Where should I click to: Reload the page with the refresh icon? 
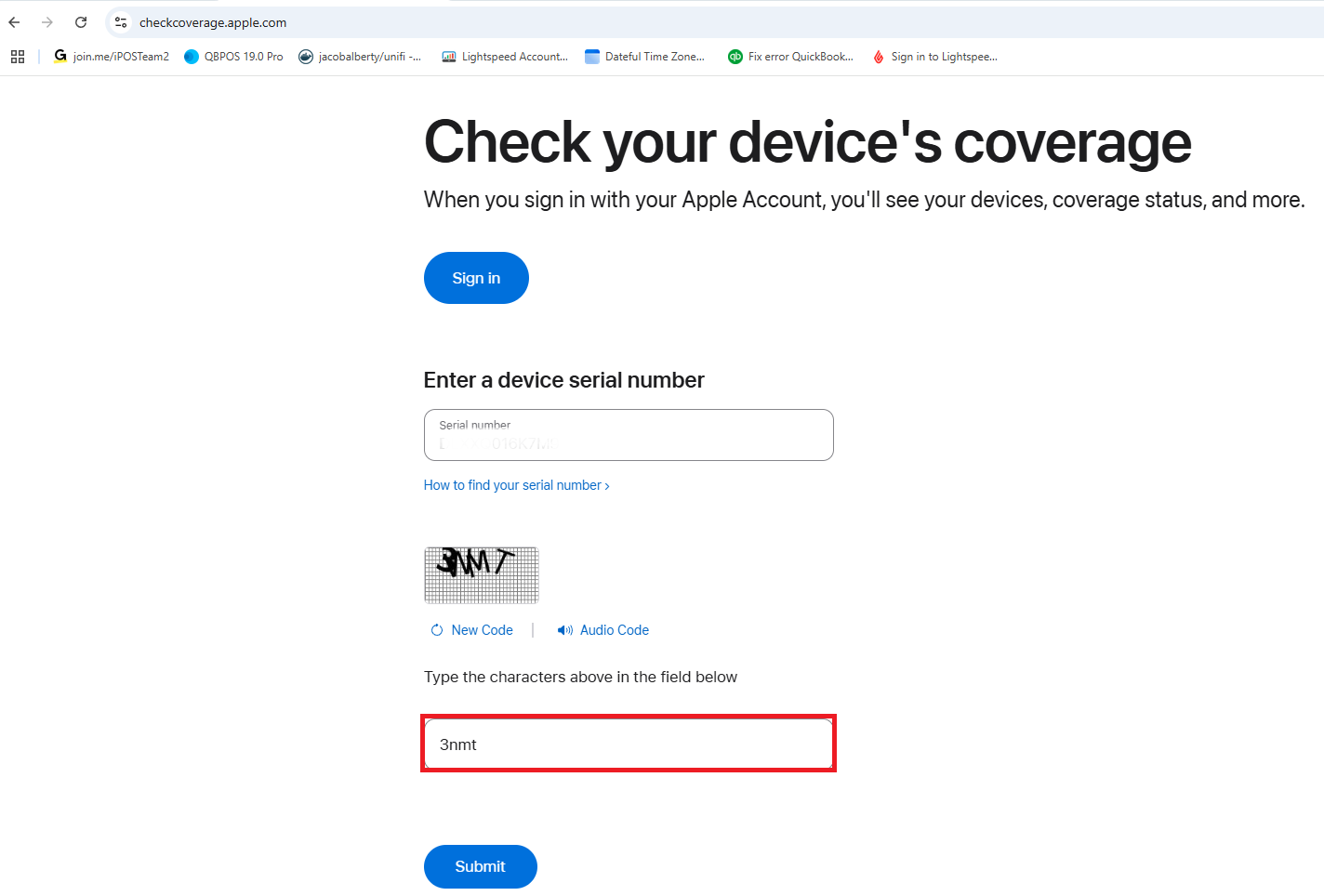81,22
